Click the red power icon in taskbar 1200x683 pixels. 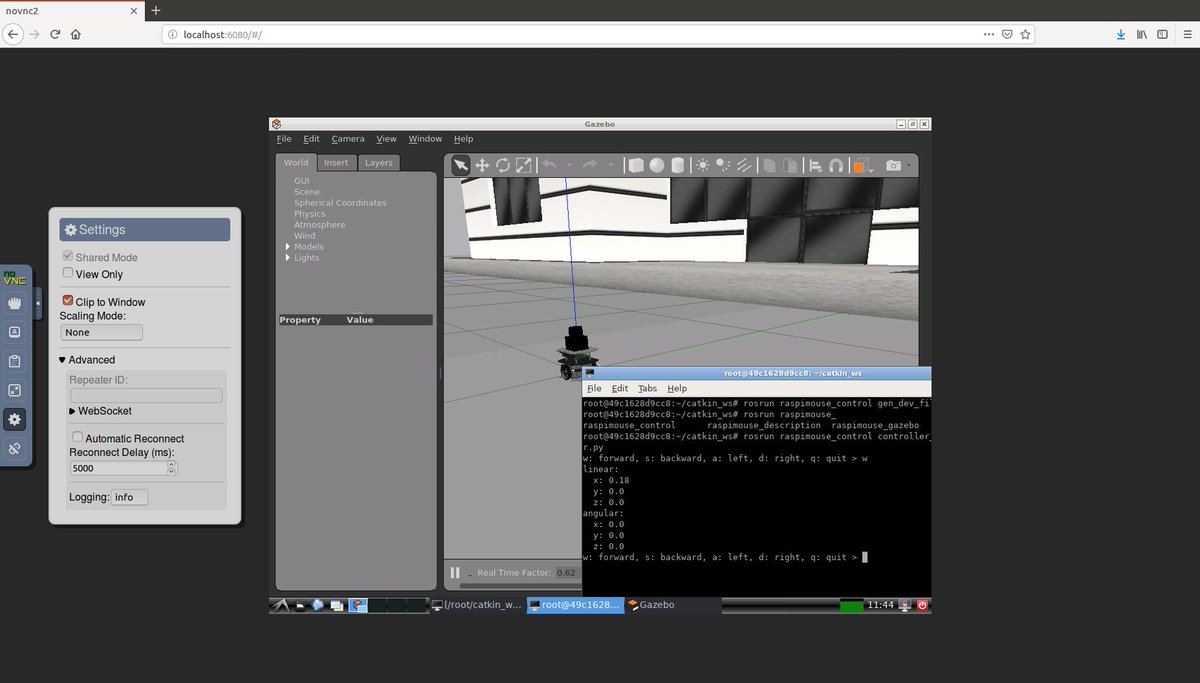(x=923, y=605)
